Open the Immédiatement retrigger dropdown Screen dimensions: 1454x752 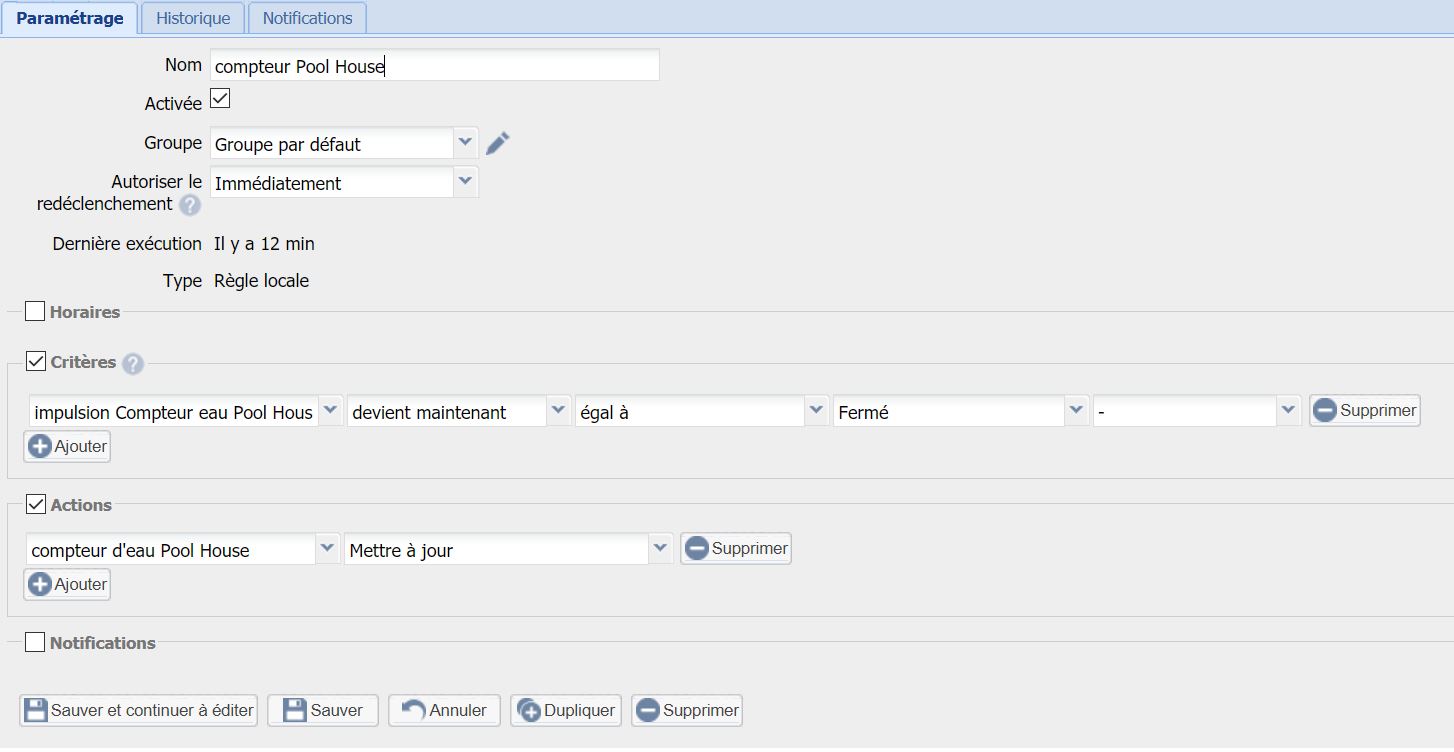465,182
